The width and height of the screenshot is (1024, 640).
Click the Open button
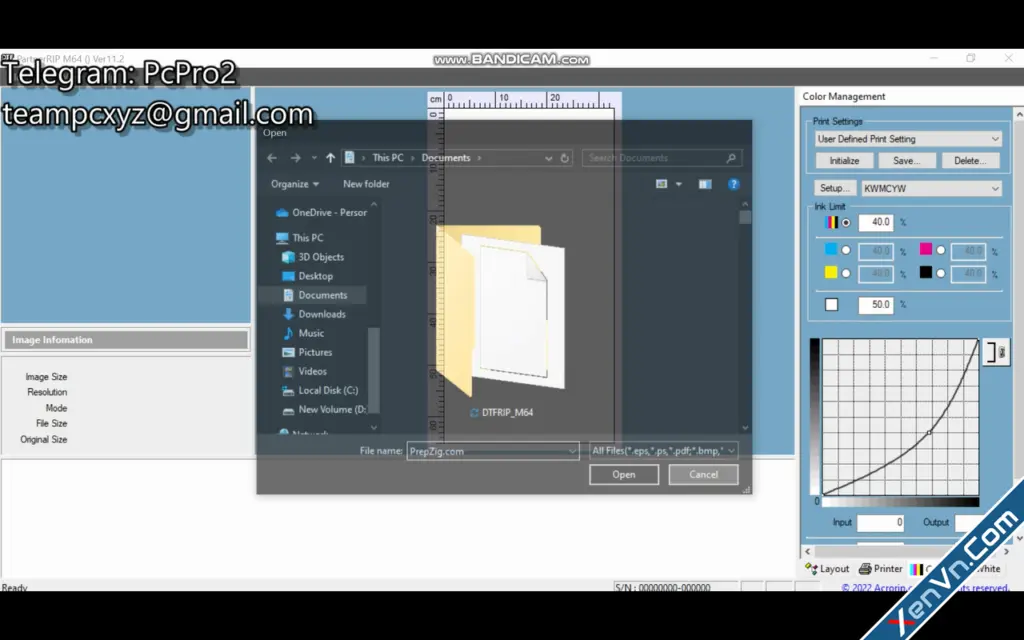pyautogui.click(x=624, y=475)
